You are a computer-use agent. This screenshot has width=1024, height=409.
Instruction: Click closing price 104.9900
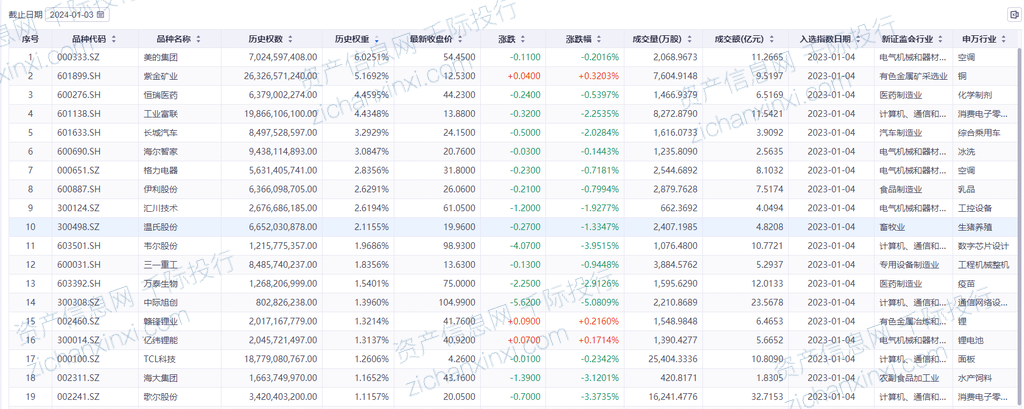click(458, 303)
